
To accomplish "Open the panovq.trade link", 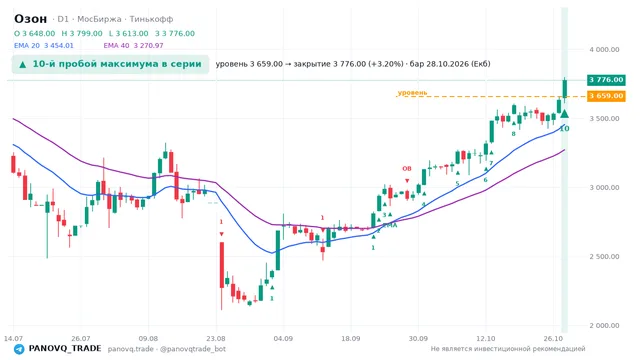I will coord(131,349).
